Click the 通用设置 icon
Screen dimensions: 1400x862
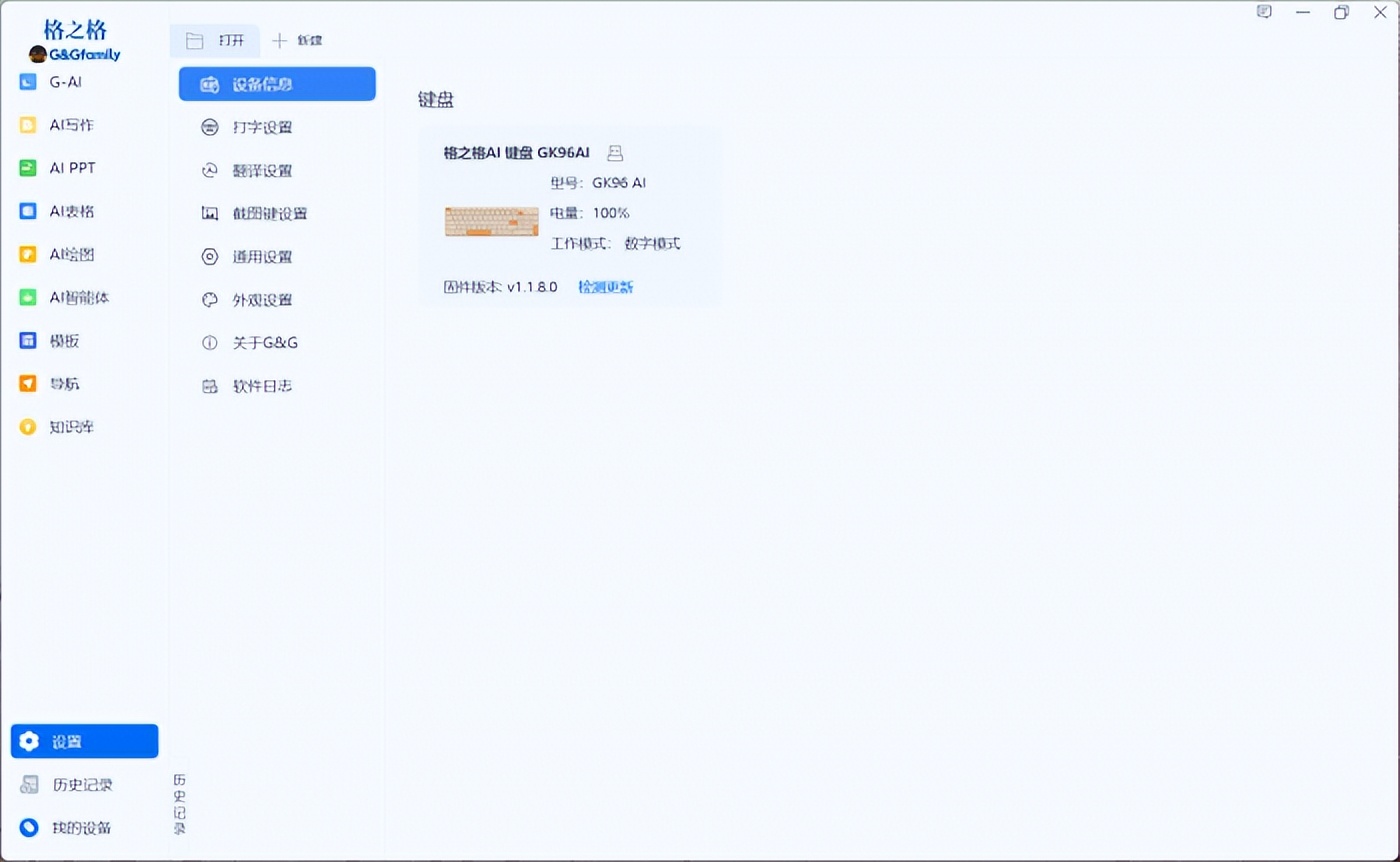209,256
